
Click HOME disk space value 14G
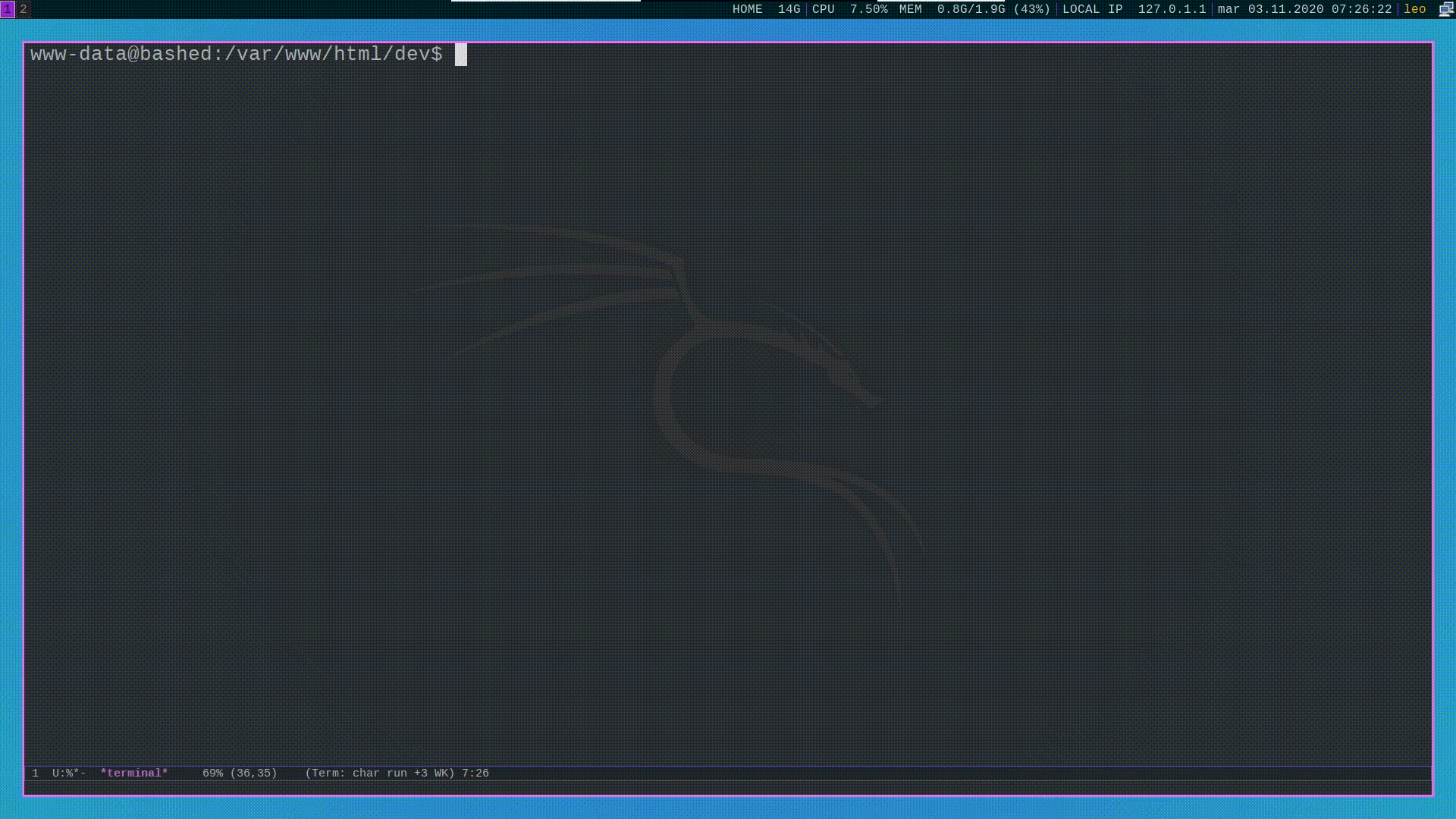789,9
